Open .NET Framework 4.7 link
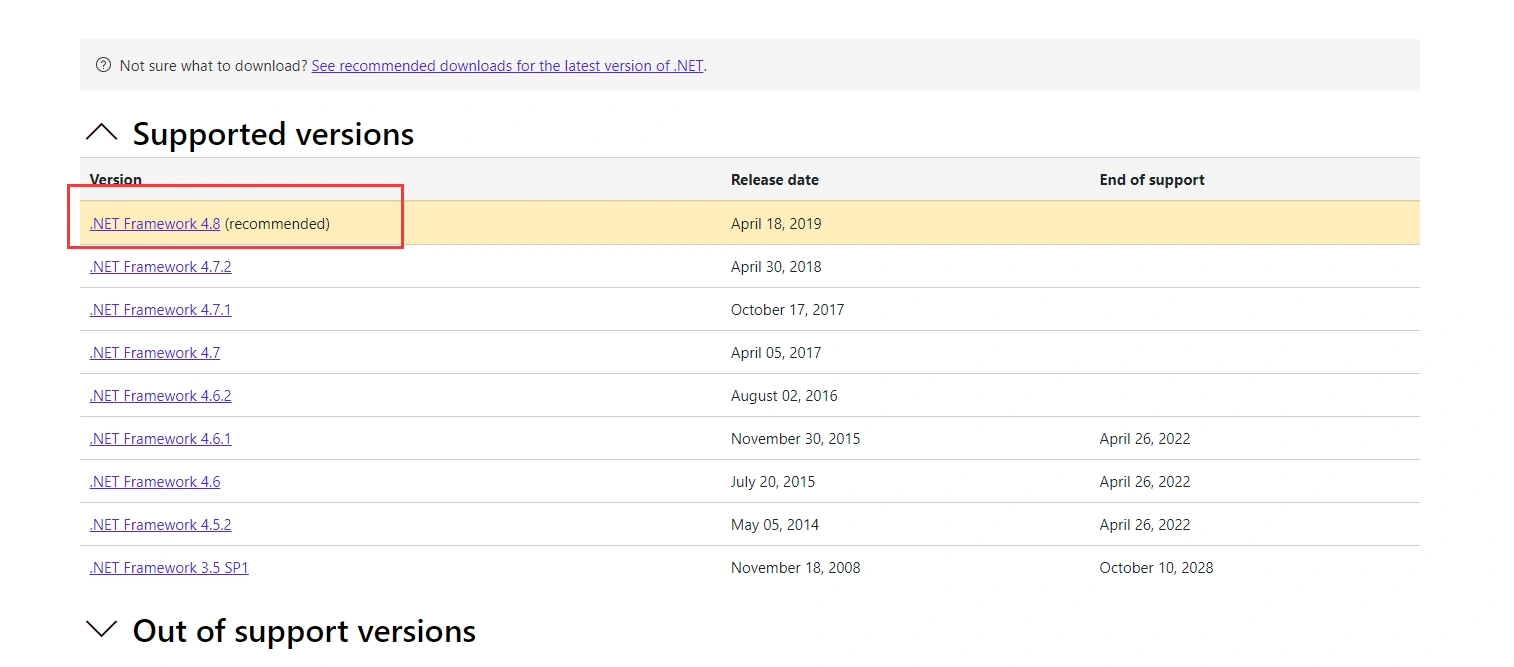Screen dimensions: 1514x667 click(x=155, y=353)
